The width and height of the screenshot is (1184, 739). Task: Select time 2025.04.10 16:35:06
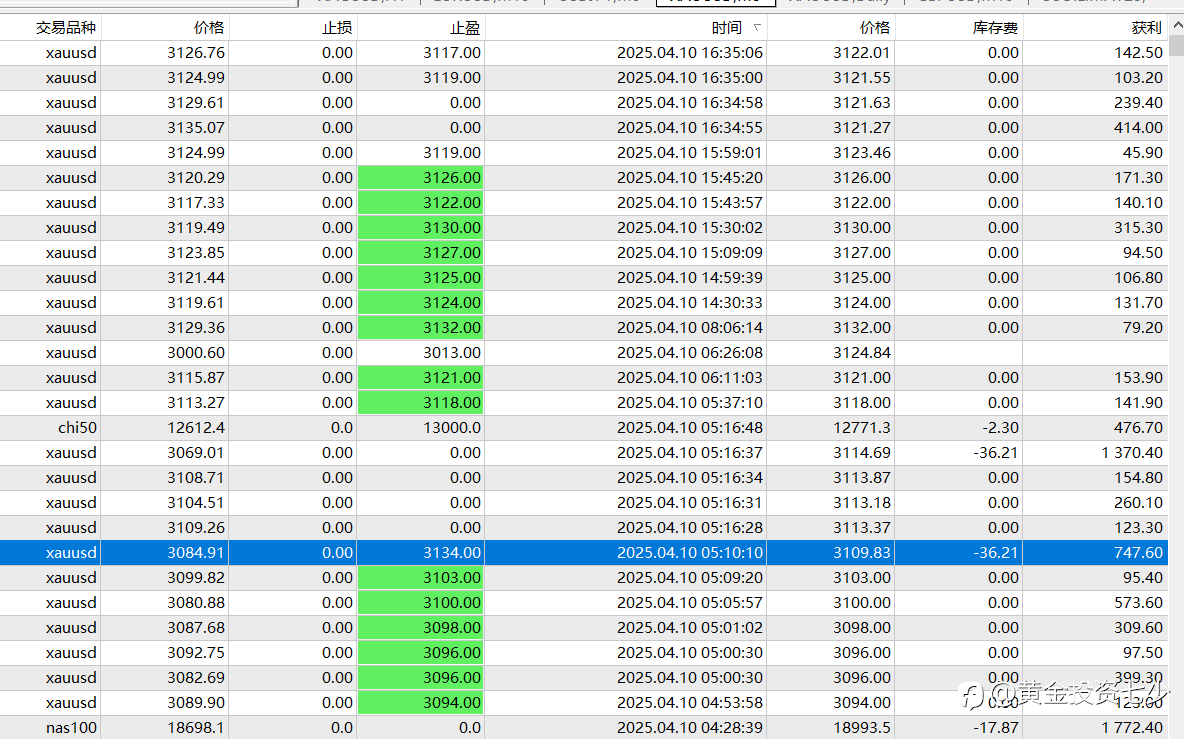click(x=690, y=53)
